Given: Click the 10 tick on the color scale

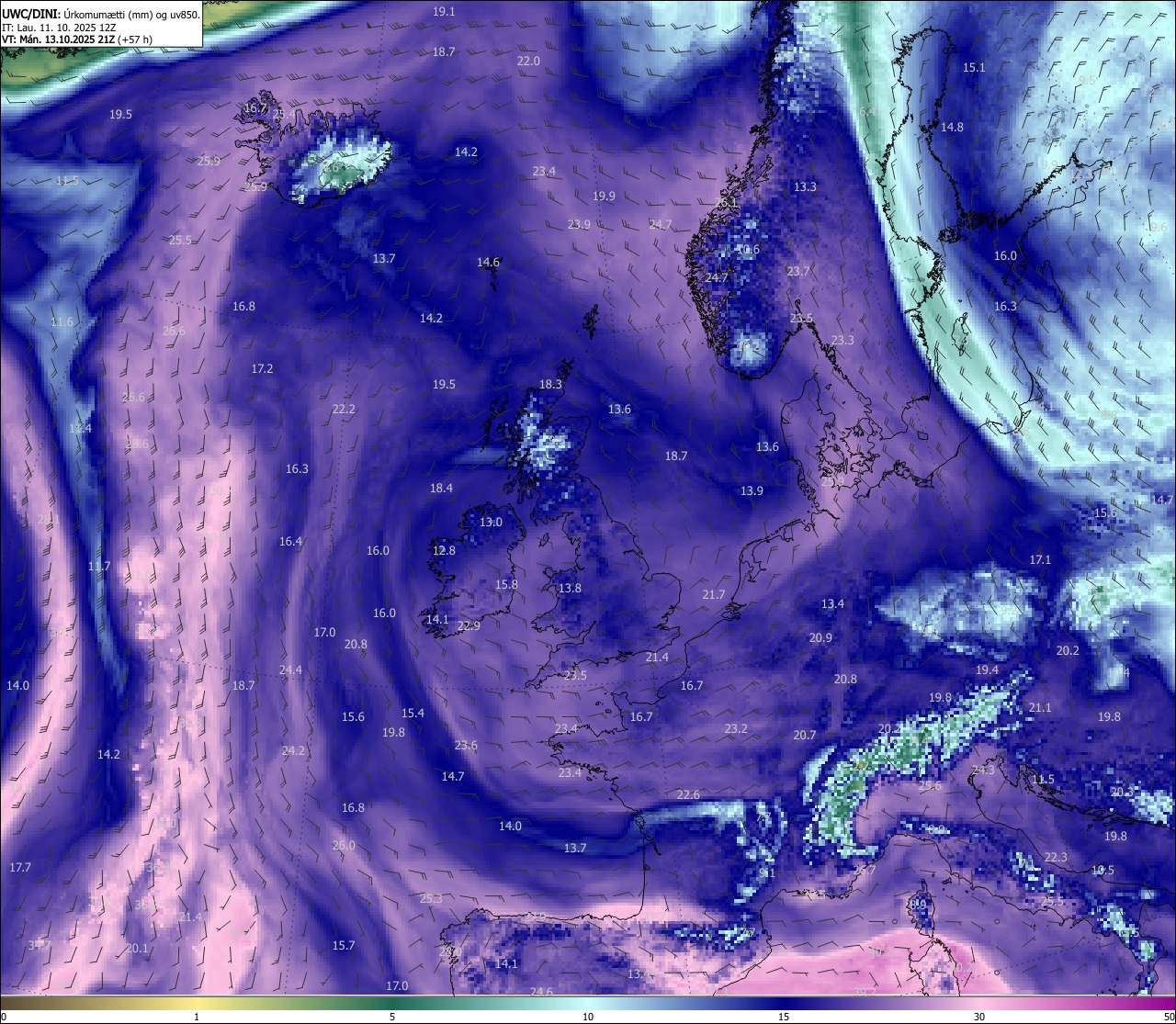Looking at the screenshot, I should click(588, 1017).
